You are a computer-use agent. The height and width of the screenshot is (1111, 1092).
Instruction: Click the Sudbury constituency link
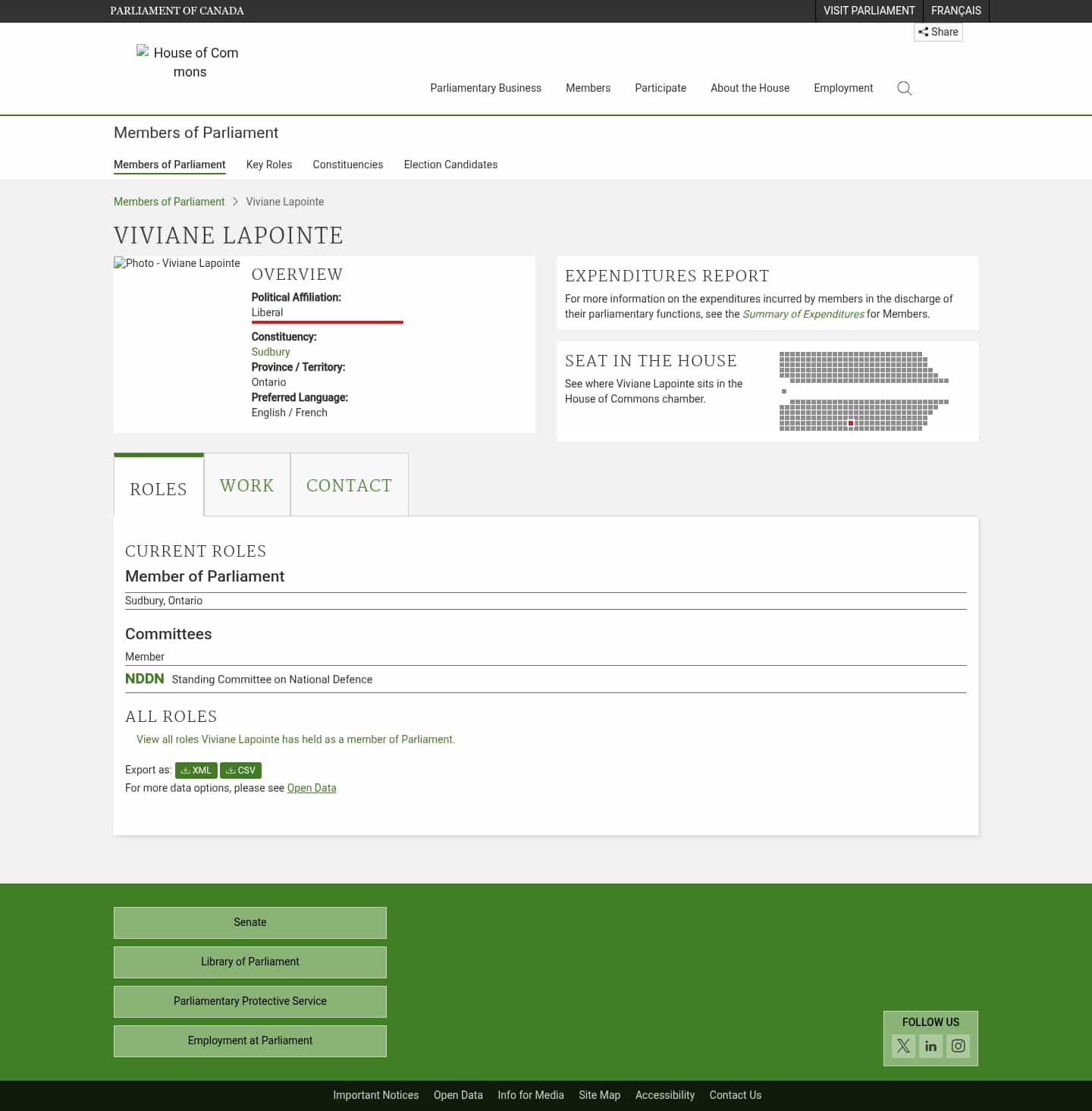click(270, 352)
